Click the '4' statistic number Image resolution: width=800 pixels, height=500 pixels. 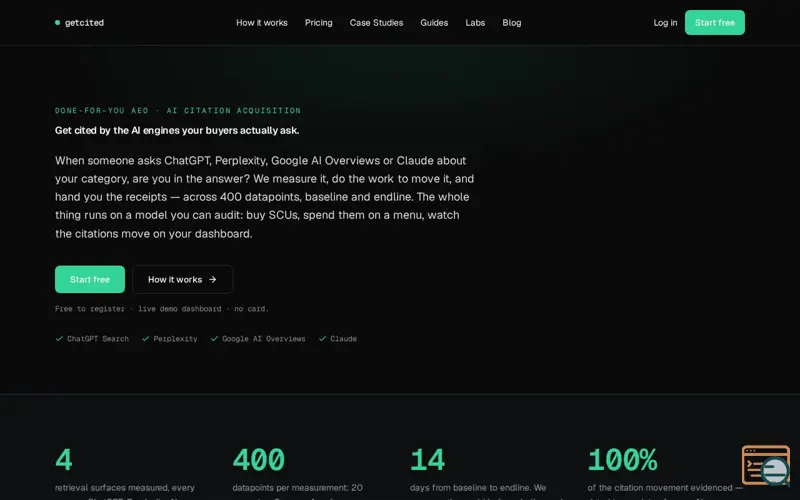[x=64, y=460]
